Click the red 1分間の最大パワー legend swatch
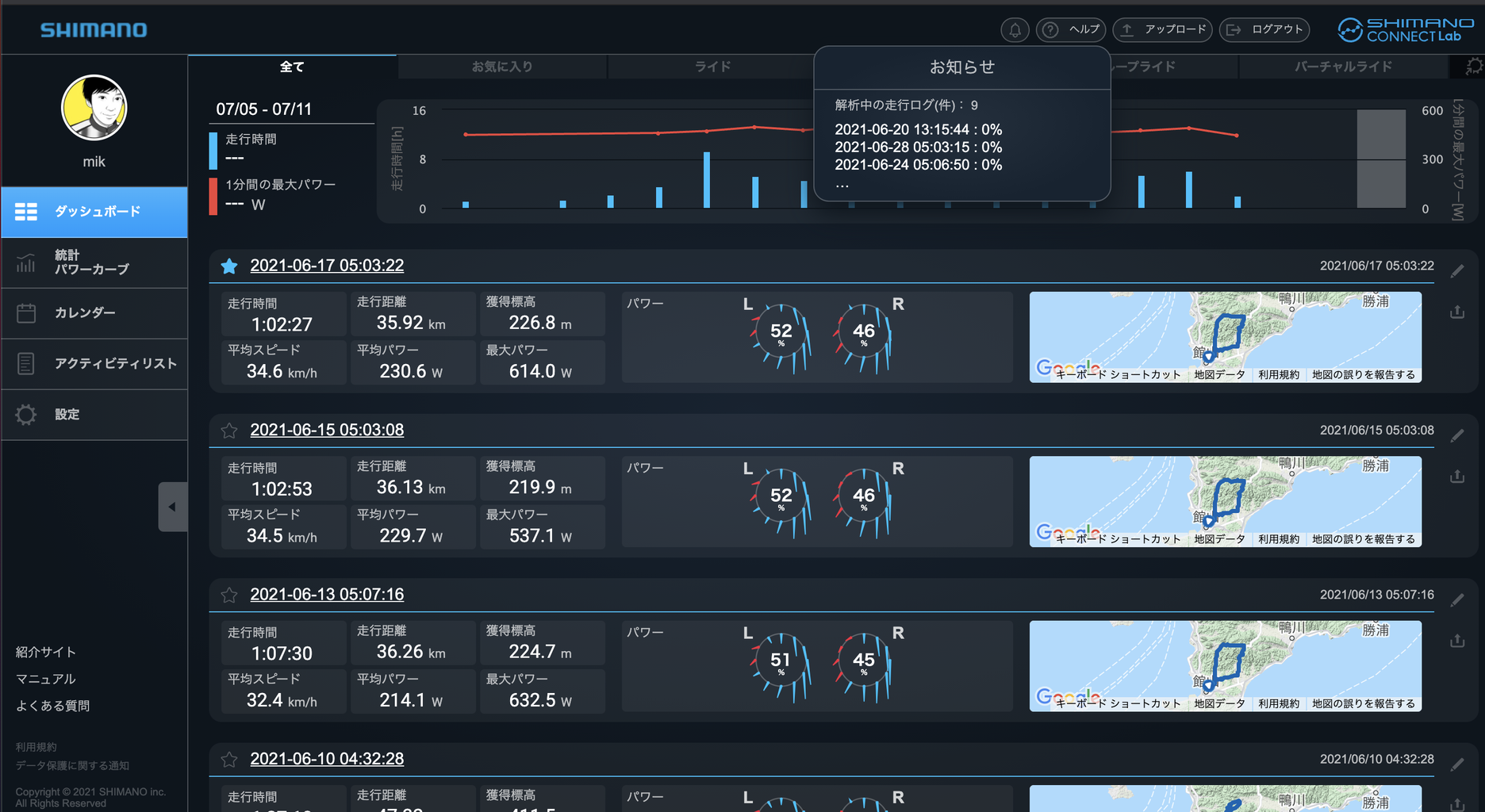Screen dimensions: 1485x812 click(x=213, y=196)
